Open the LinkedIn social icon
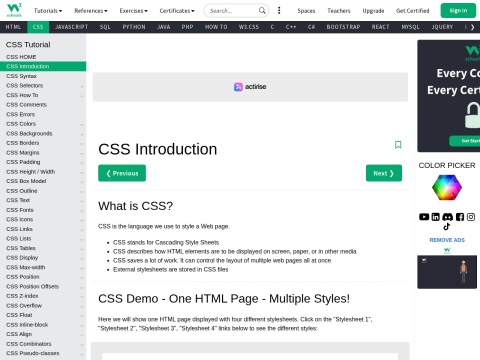The width and height of the screenshot is (480, 360). point(436,217)
